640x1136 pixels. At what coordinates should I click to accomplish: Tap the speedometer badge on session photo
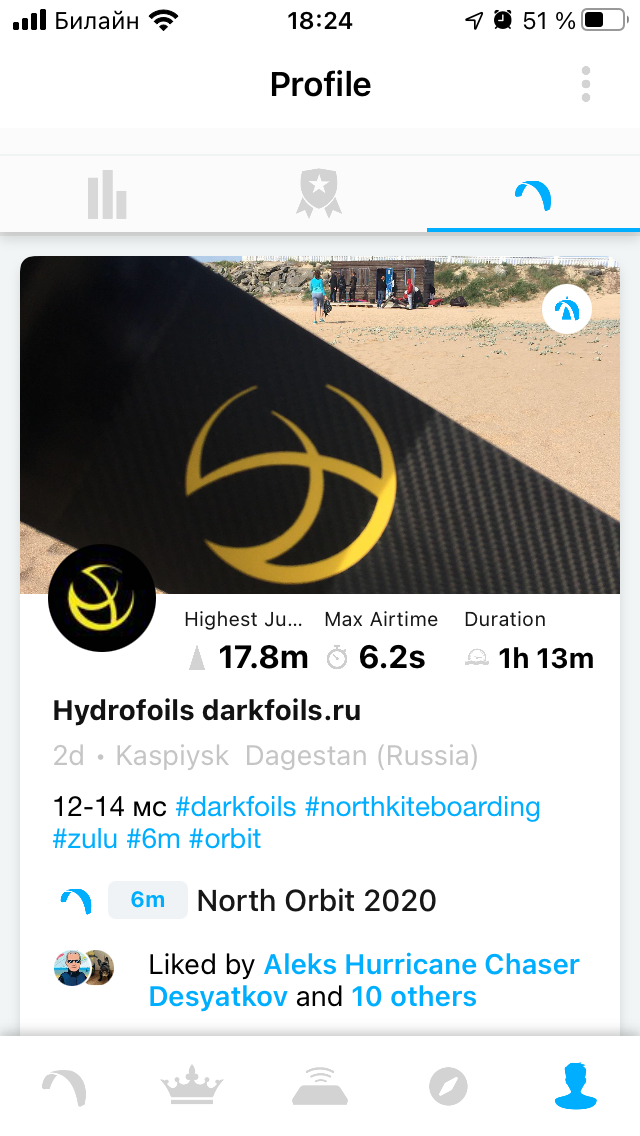[x=567, y=309]
